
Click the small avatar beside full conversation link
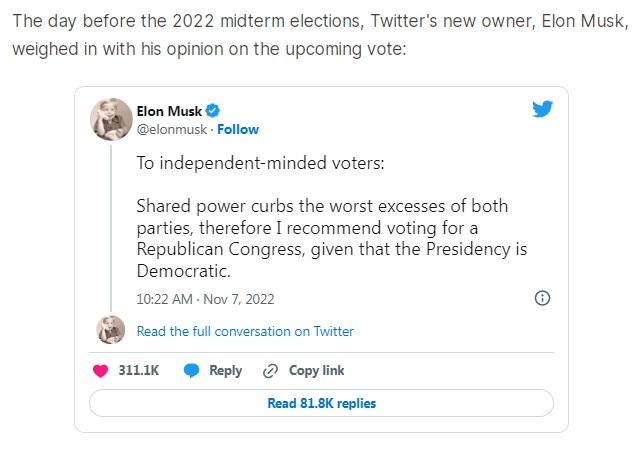(111, 330)
